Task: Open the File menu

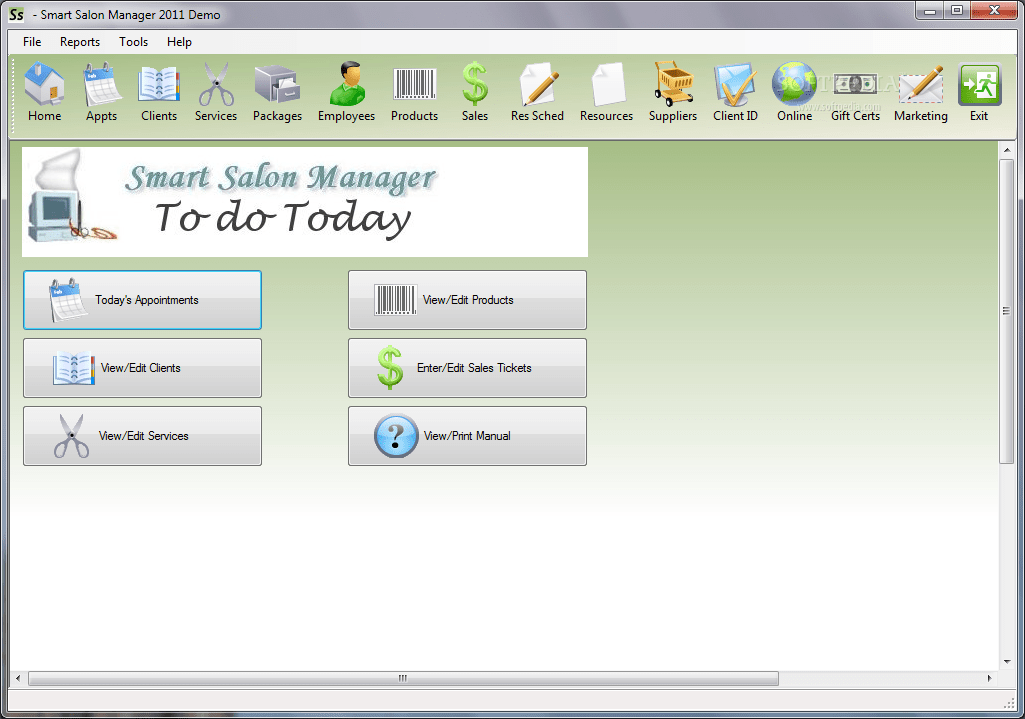Action: point(32,42)
